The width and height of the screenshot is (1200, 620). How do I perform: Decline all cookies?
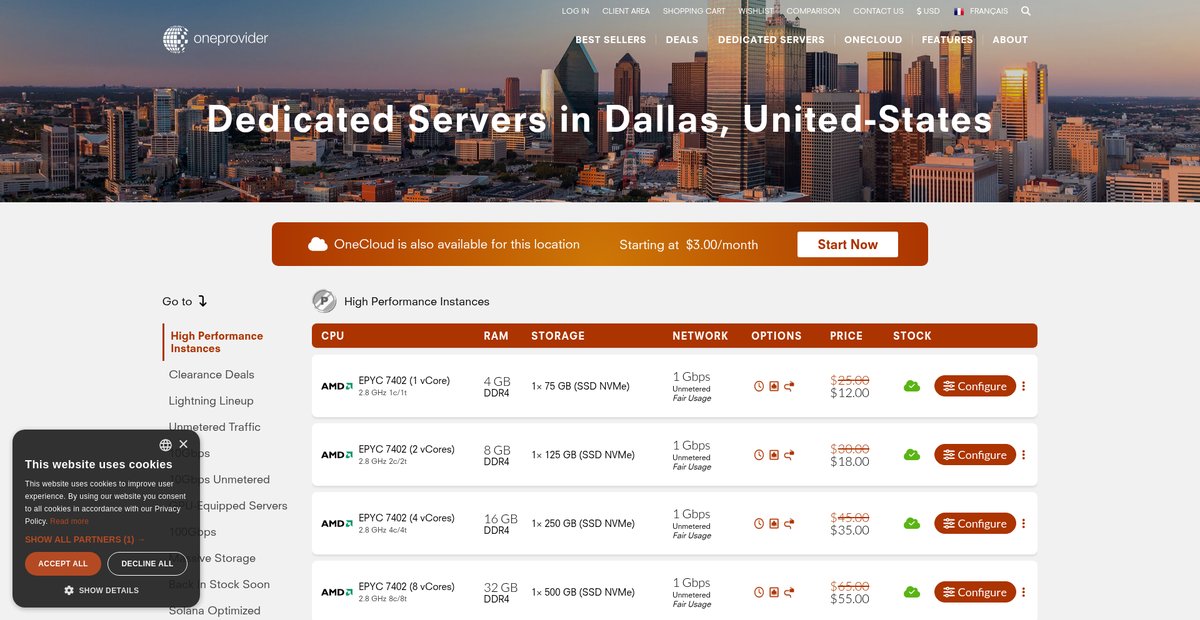(147, 563)
